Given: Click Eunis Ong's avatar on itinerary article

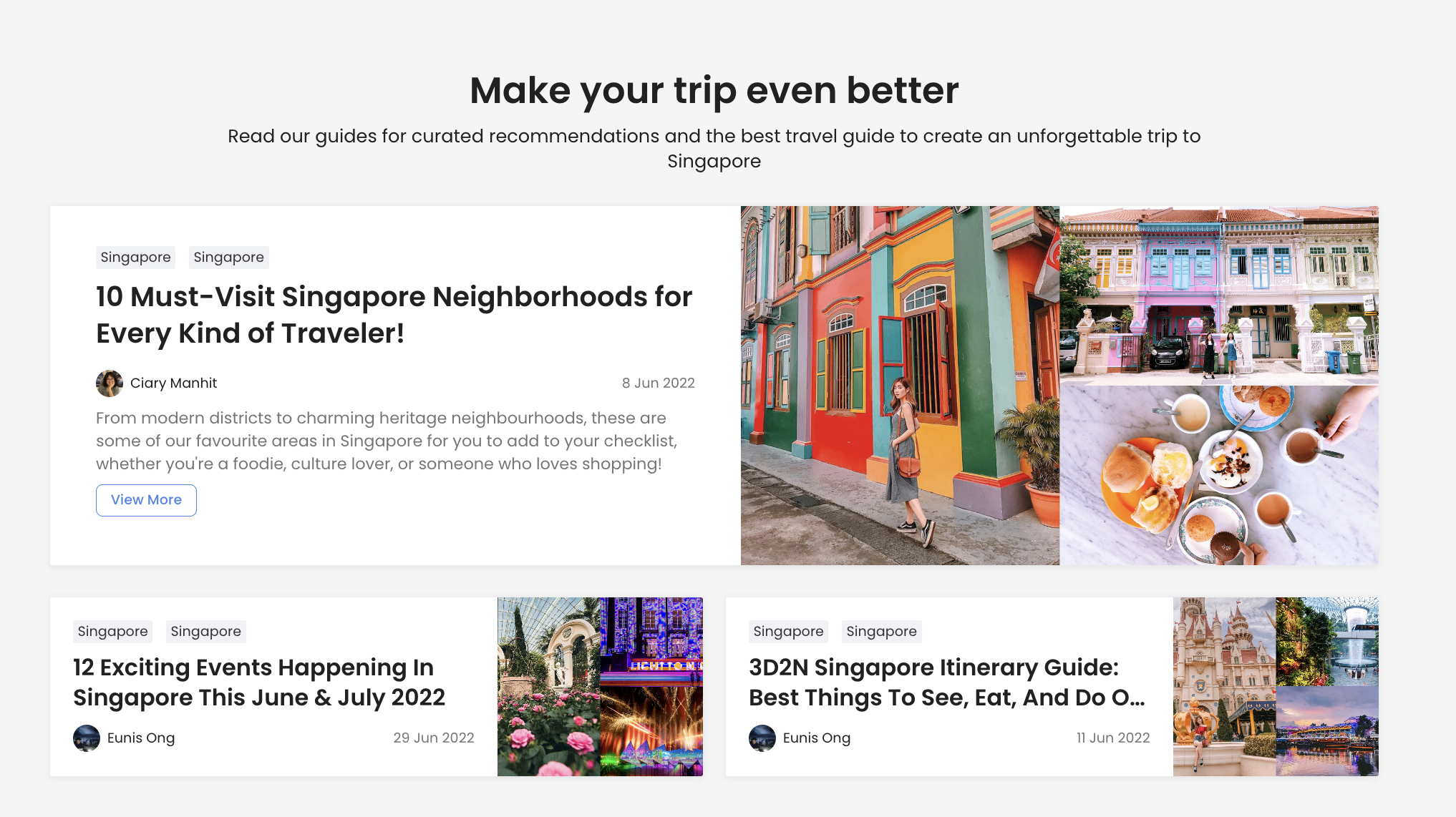Looking at the screenshot, I should click(x=762, y=738).
